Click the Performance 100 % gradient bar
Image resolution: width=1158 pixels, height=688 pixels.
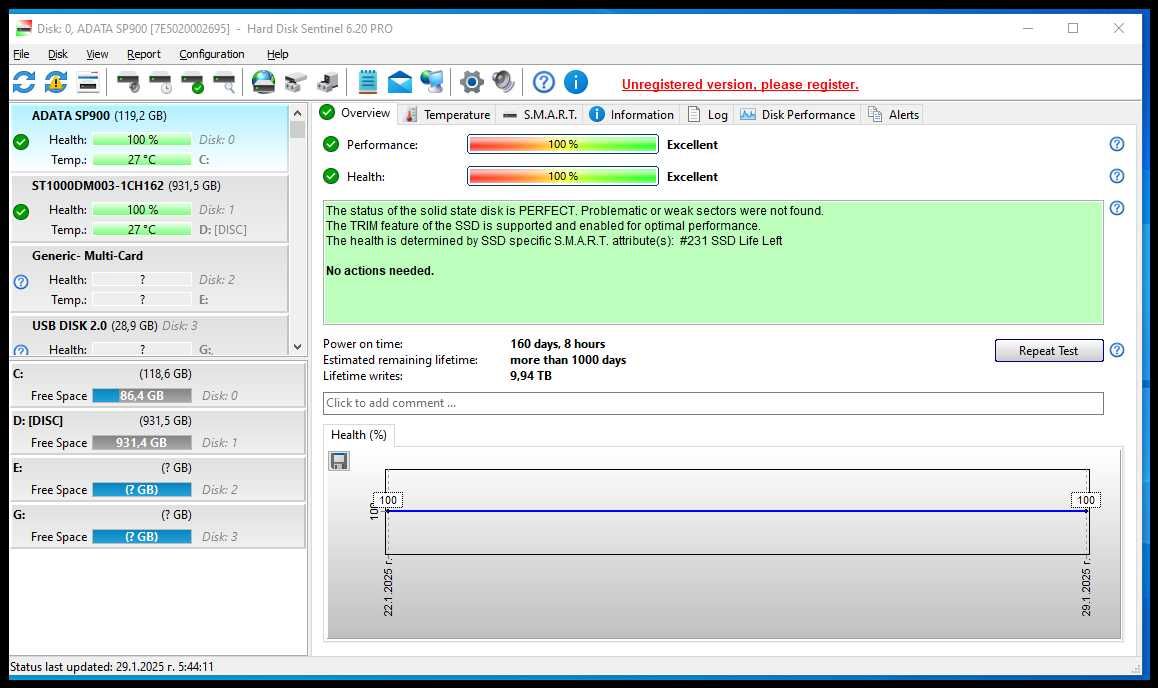click(x=563, y=144)
